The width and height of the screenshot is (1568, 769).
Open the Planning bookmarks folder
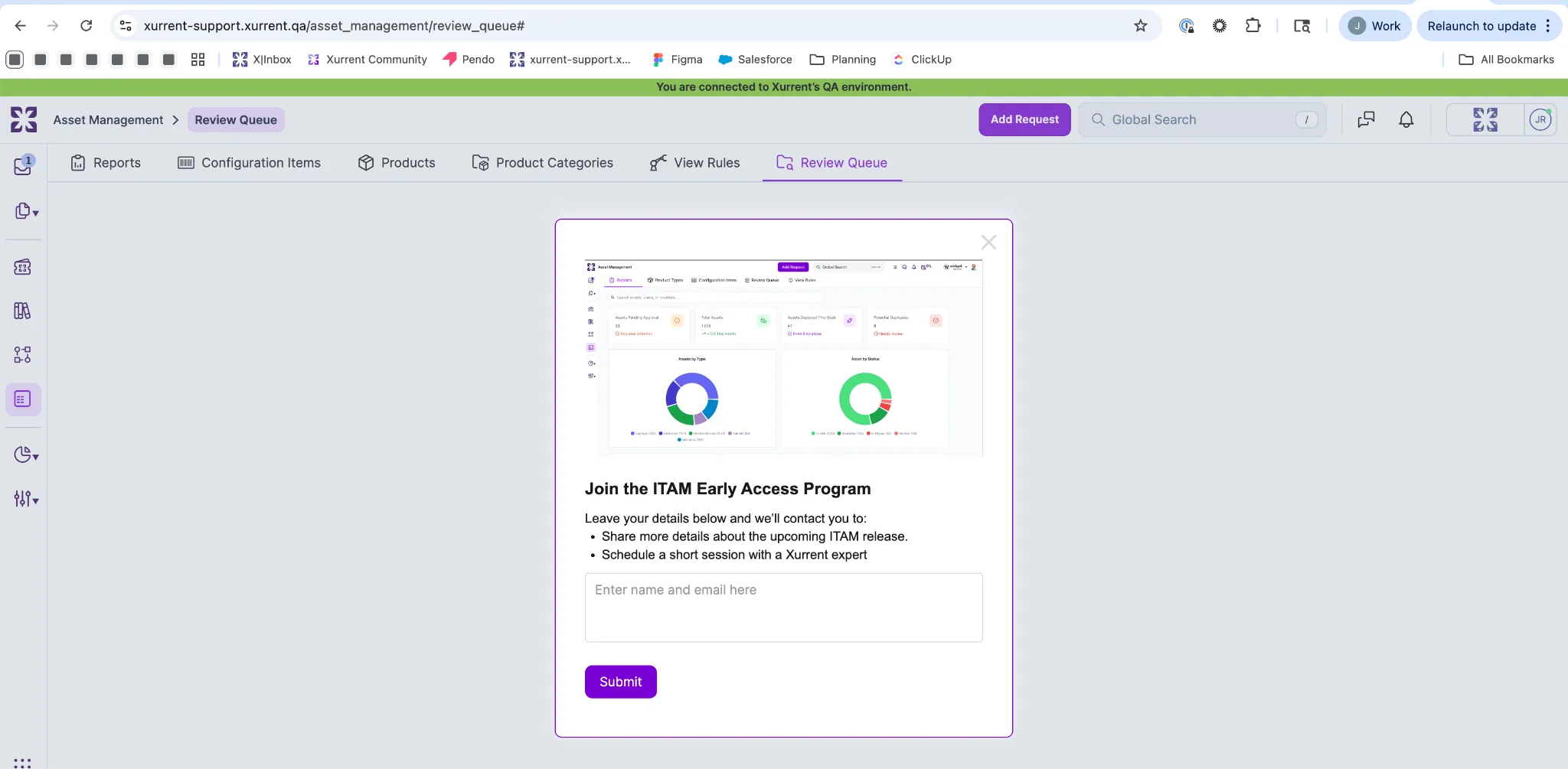(843, 60)
